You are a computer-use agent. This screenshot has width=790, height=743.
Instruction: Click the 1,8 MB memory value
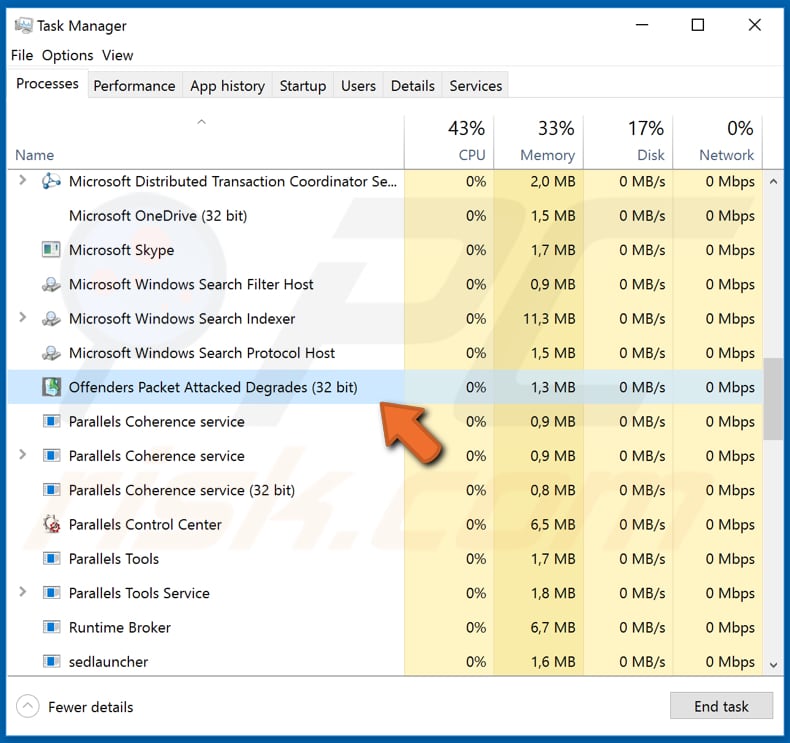(x=553, y=593)
